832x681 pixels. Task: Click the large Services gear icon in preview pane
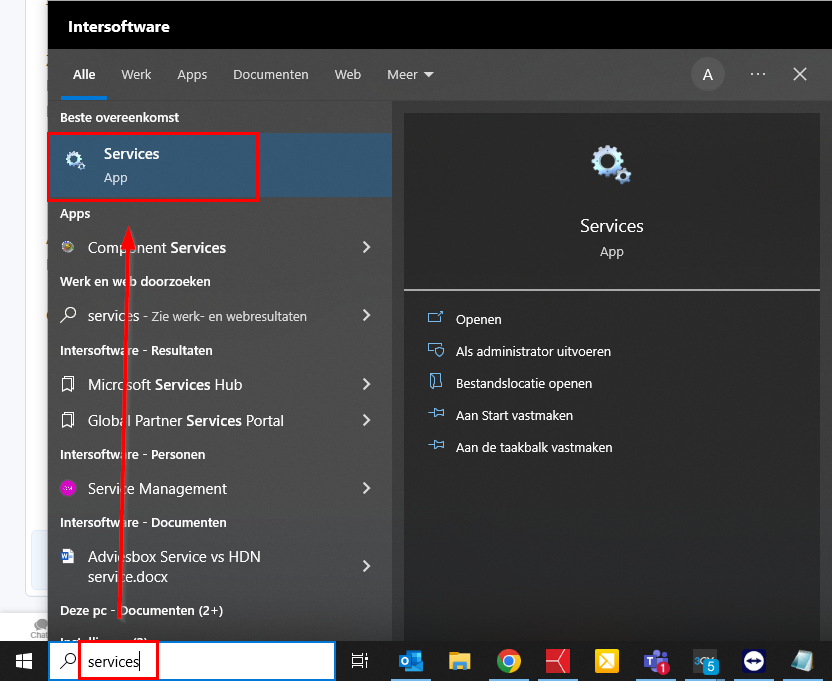coord(611,165)
